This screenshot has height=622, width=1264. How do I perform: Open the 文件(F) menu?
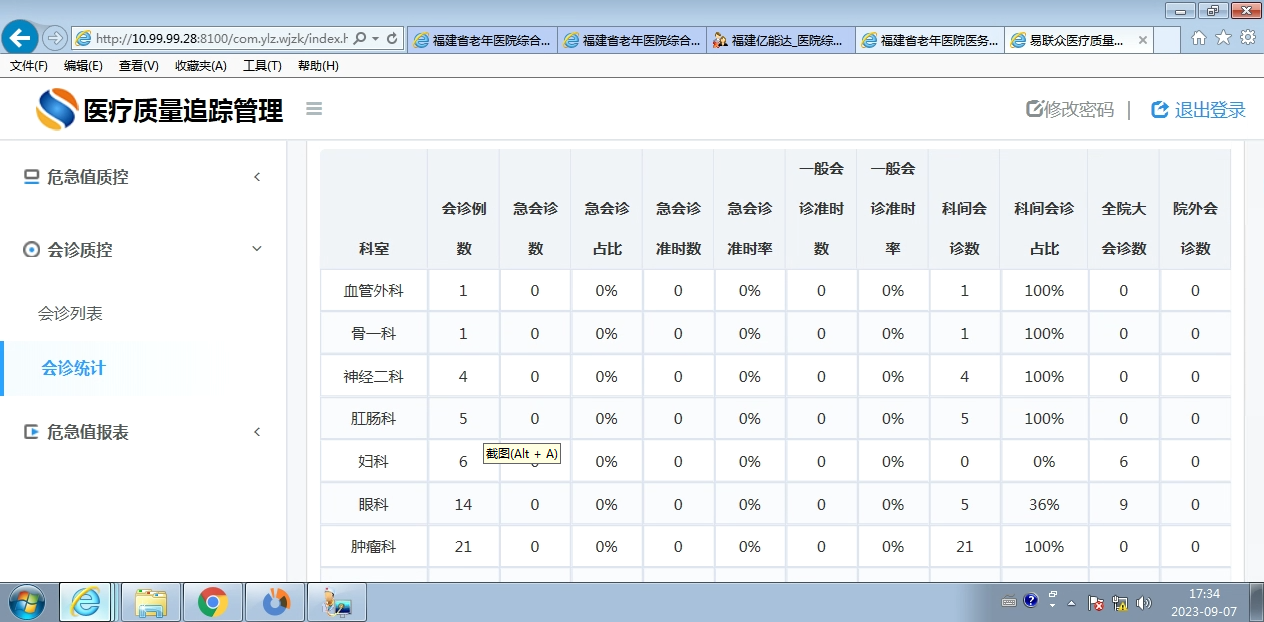point(29,66)
